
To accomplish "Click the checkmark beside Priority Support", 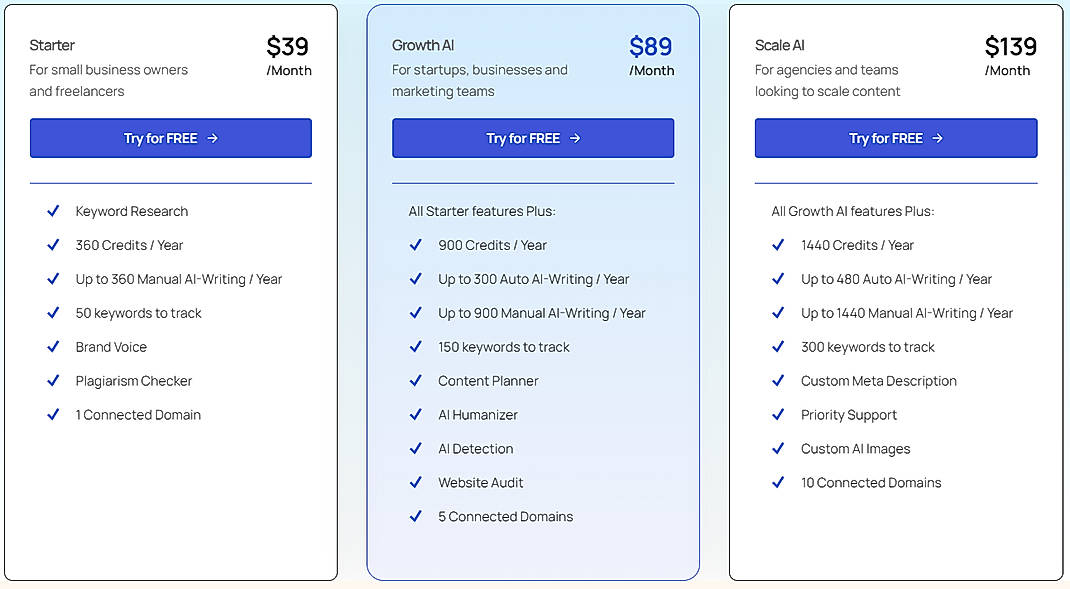I will click(x=778, y=415).
